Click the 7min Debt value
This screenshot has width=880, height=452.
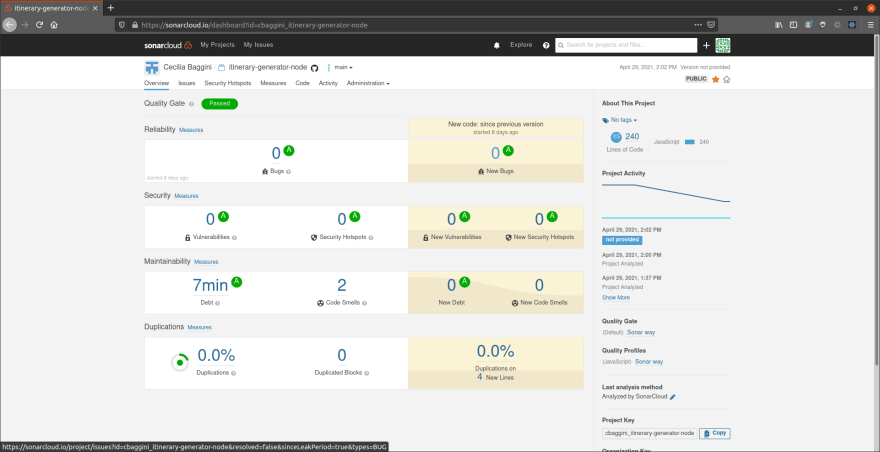pyautogui.click(x=210, y=286)
